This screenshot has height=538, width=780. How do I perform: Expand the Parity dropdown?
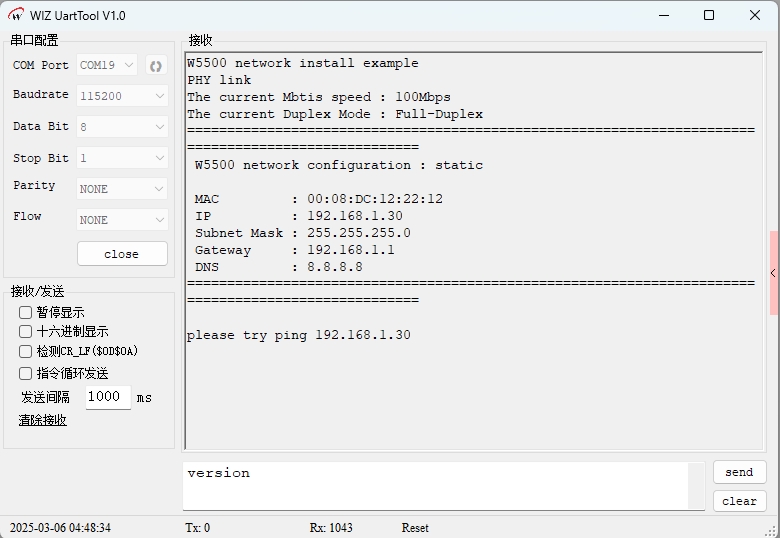coord(122,189)
